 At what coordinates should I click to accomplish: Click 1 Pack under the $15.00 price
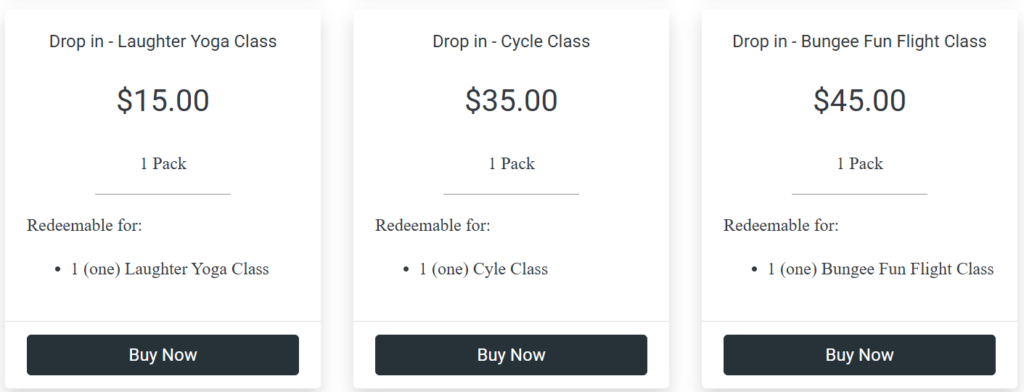163,163
